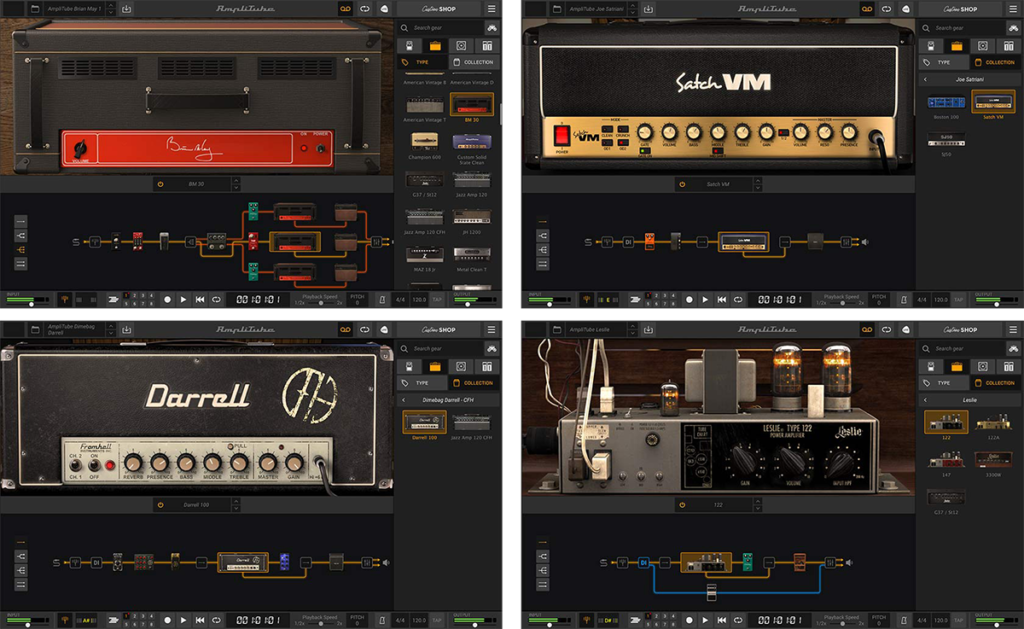Click play button in Joe Satriani transport
1024x629 pixels.
pos(705,300)
